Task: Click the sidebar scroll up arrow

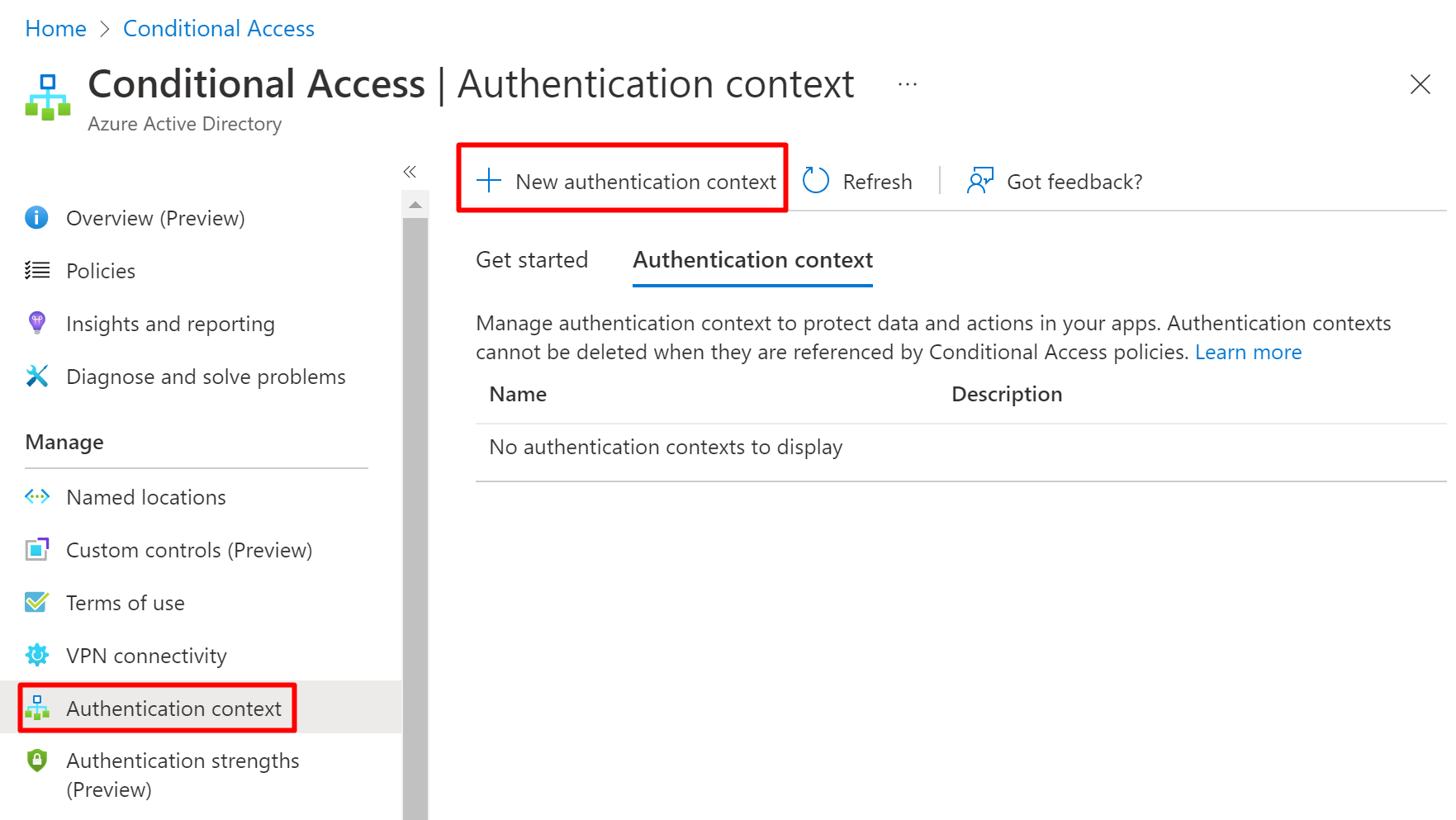Action: point(415,205)
